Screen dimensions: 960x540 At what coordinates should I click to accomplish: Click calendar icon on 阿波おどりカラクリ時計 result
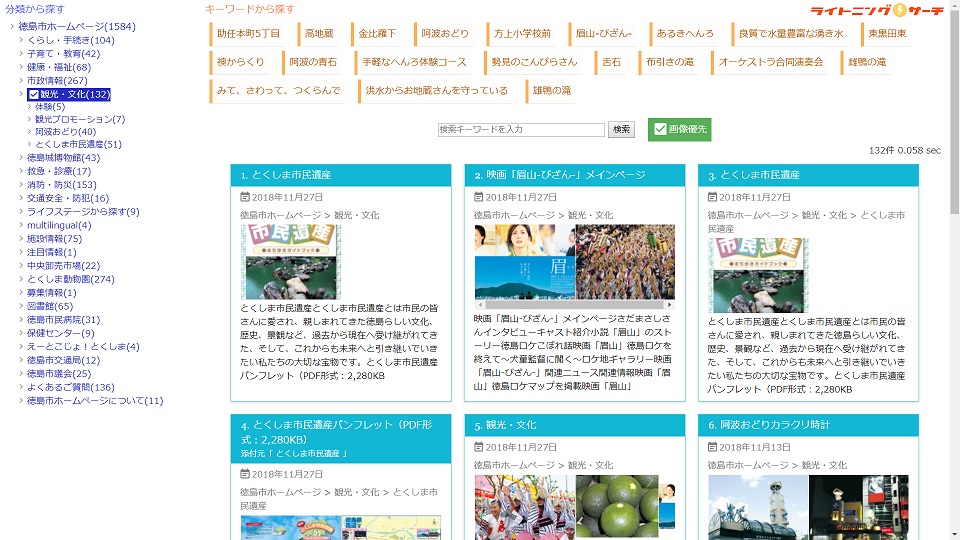point(712,447)
